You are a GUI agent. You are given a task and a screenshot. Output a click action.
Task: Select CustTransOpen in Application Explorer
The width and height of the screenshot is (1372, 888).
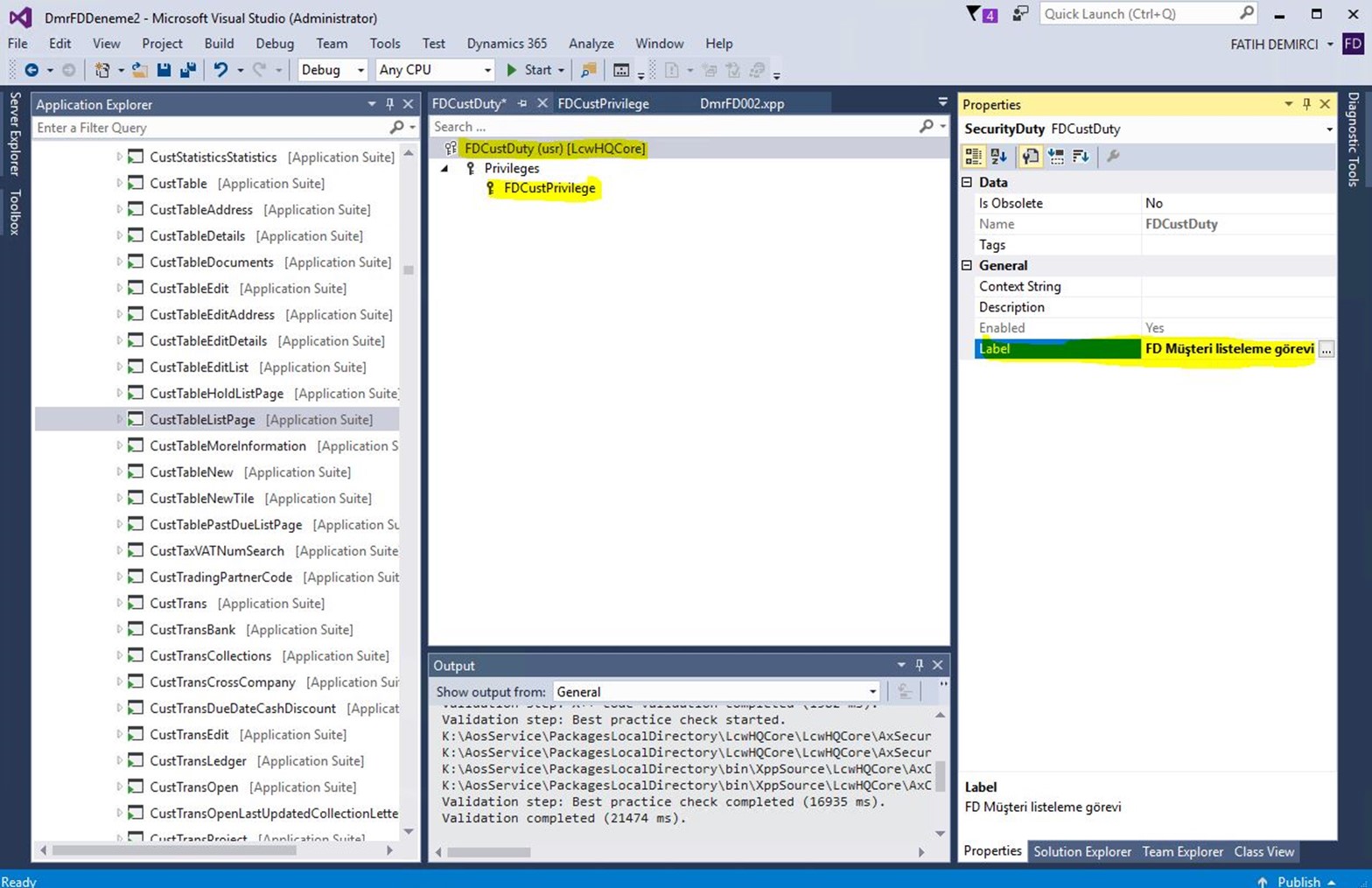193,787
